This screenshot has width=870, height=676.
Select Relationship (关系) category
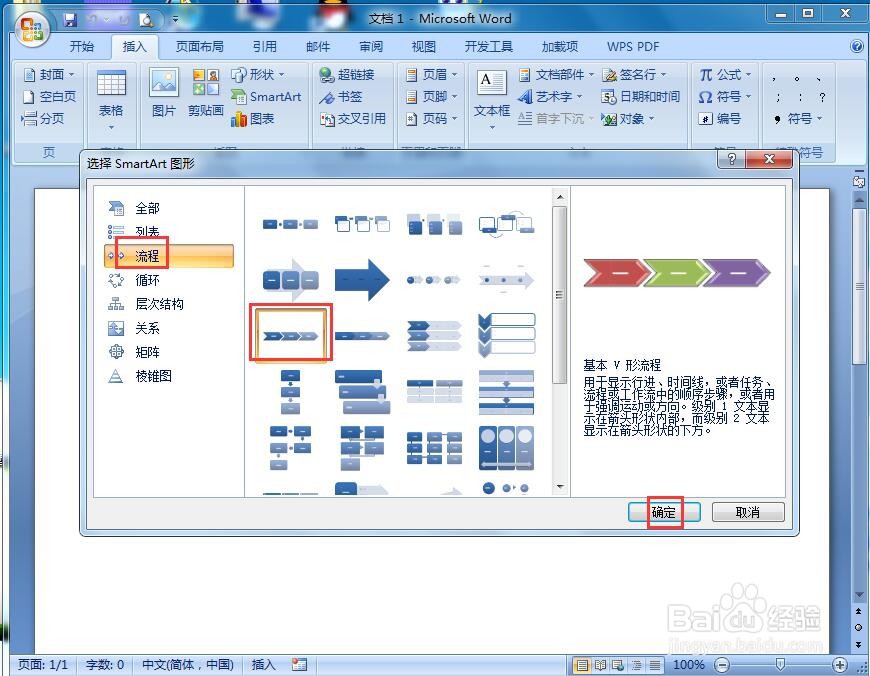click(169, 328)
